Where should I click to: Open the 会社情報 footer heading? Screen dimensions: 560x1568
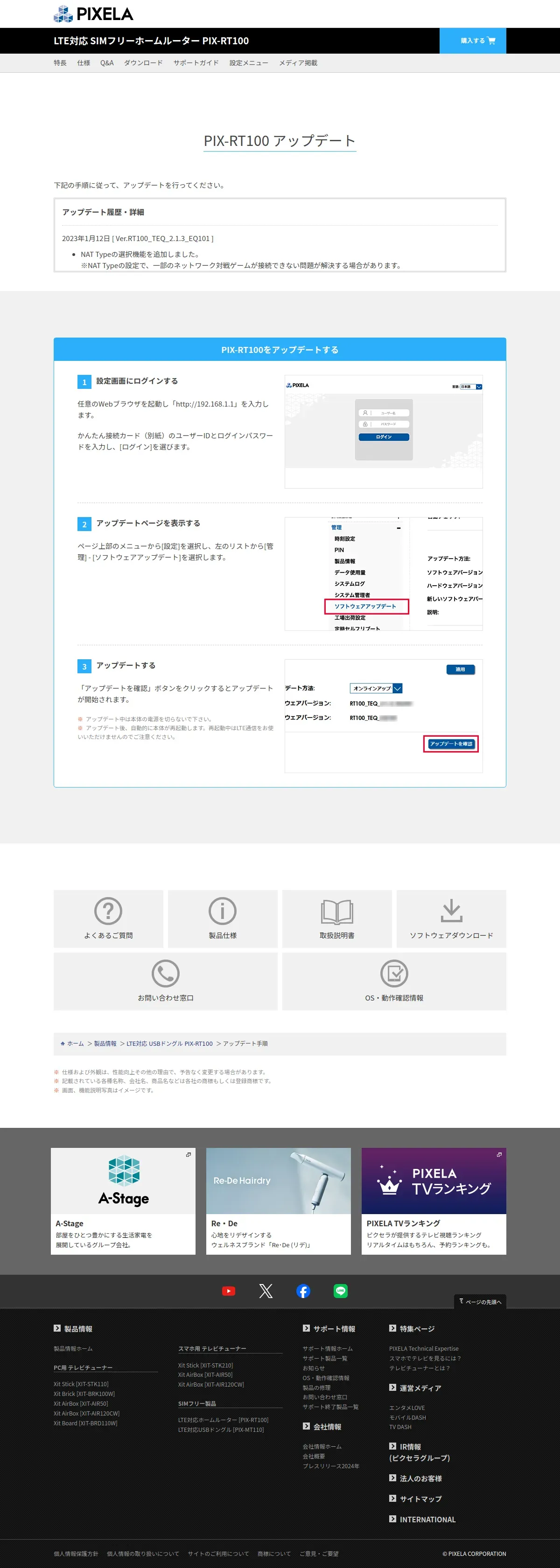pyautogui.click(x=322, y=1427)
